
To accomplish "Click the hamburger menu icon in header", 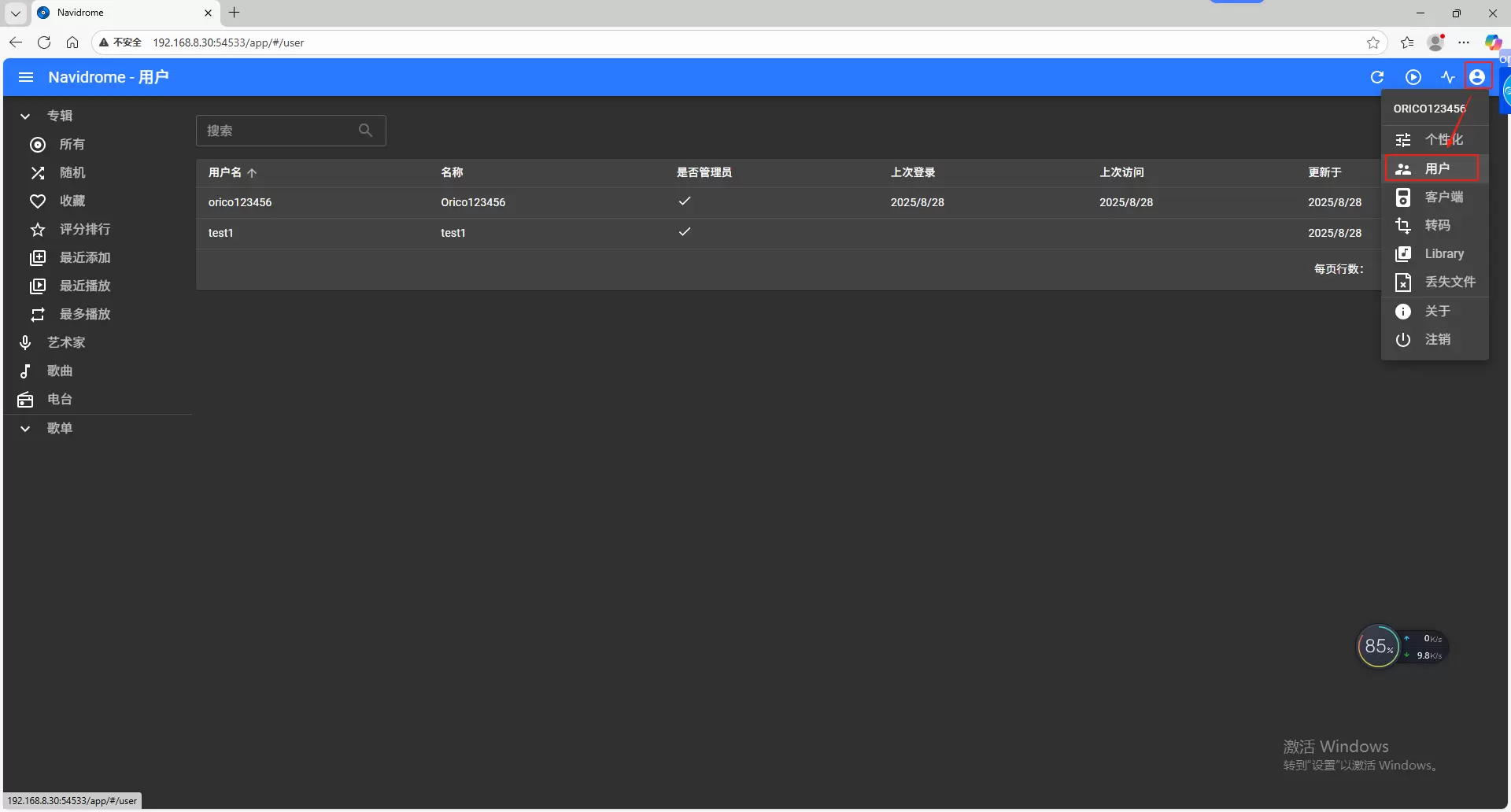I will pyautogui.click(x=25, y=77).
